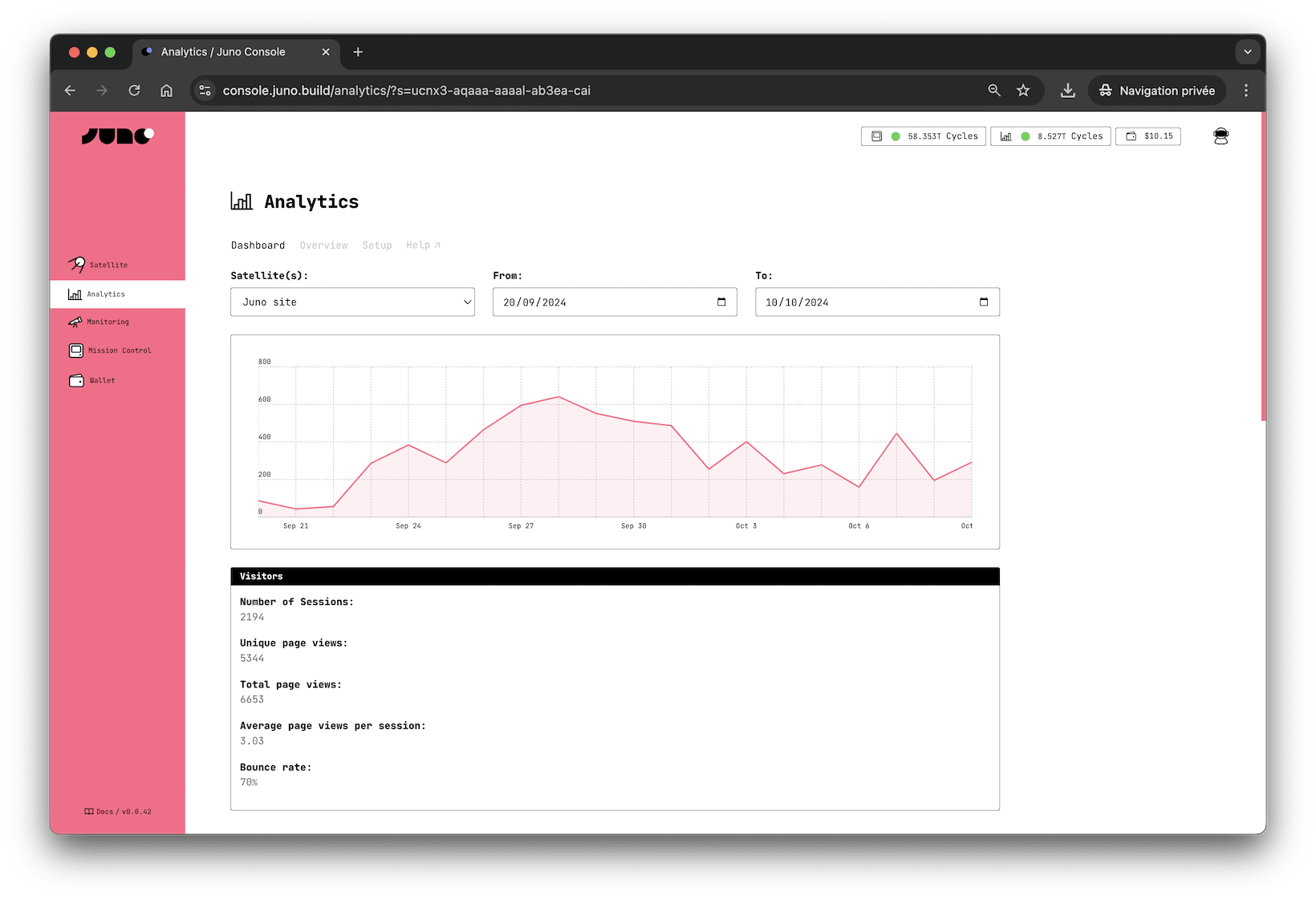Viewport: 1316px width, 900px height.
Task: Click the $10.15 wallet balance button
Action: tap(1147, 136)
